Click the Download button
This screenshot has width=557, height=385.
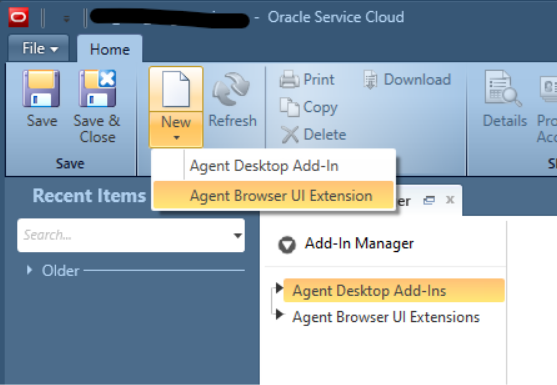tap(407, 79)
